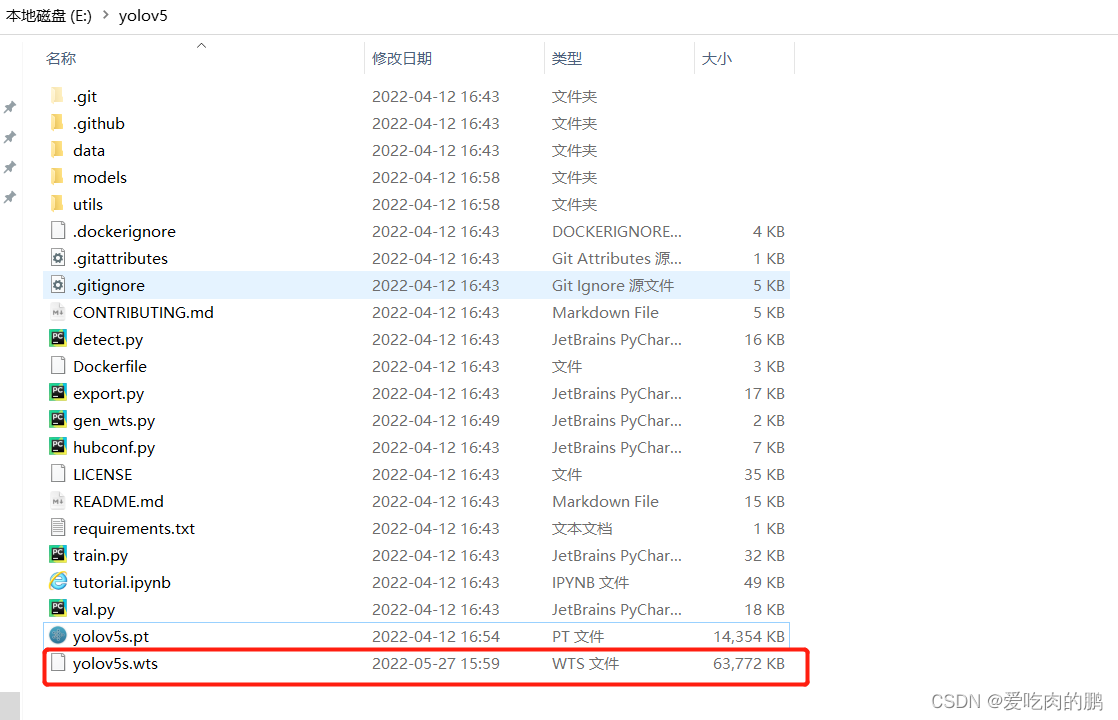The height and width of the screenshot is (720, 1118).
Task: Click the second pin icon in sidebar
Action: coord(10,137)
